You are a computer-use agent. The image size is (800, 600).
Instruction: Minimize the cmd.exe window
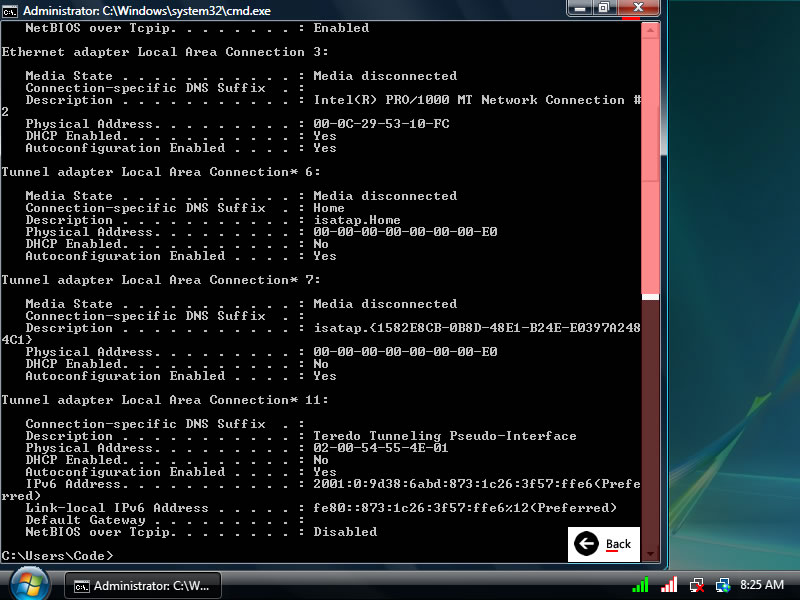coord(580,8)
